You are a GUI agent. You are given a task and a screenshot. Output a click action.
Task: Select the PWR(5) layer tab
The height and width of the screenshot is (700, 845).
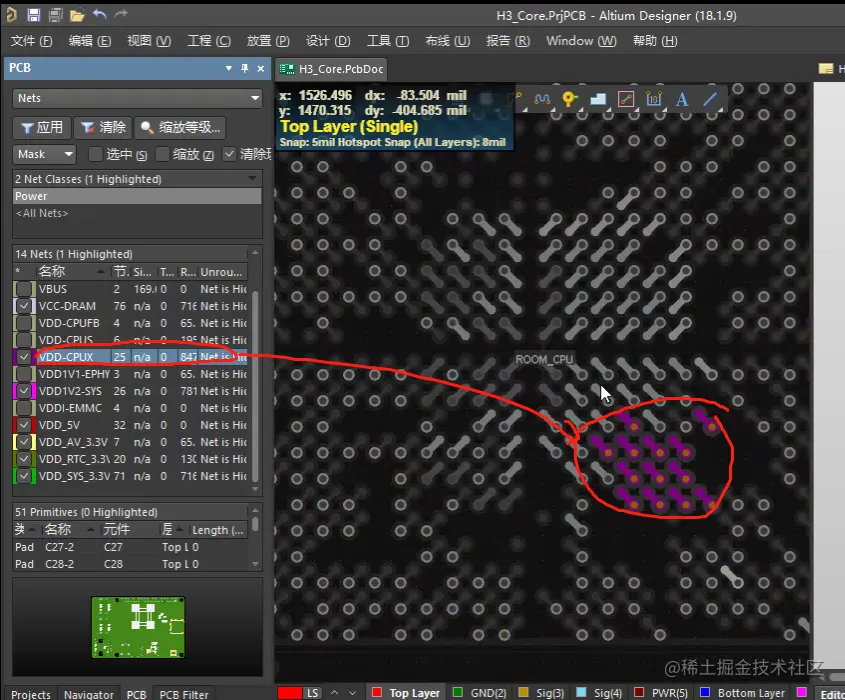(662, 693)
